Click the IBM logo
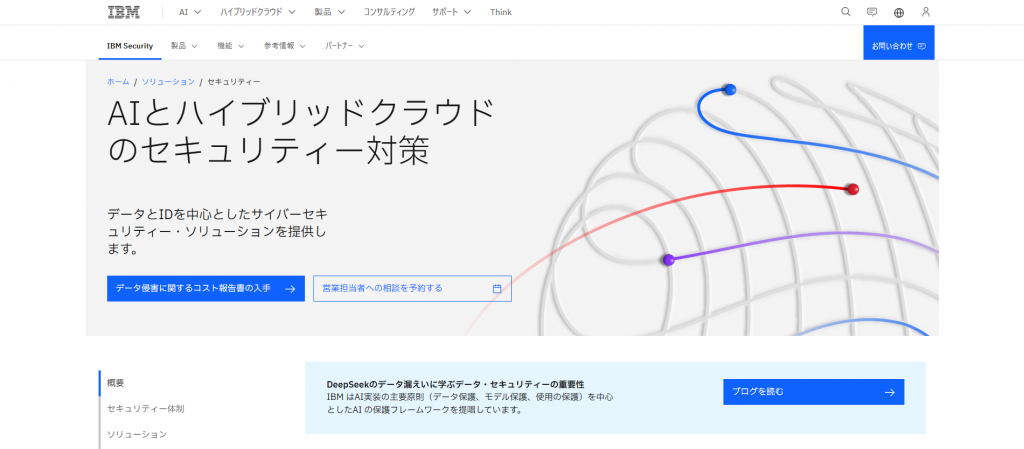 click(x=123, y=12)
